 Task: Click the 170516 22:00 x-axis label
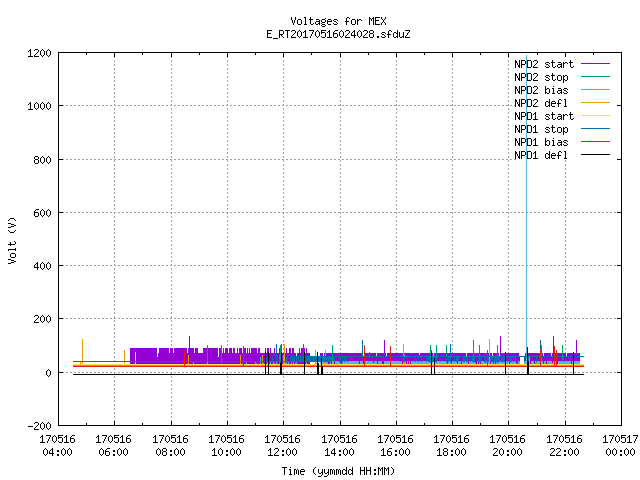coord(564,446)
